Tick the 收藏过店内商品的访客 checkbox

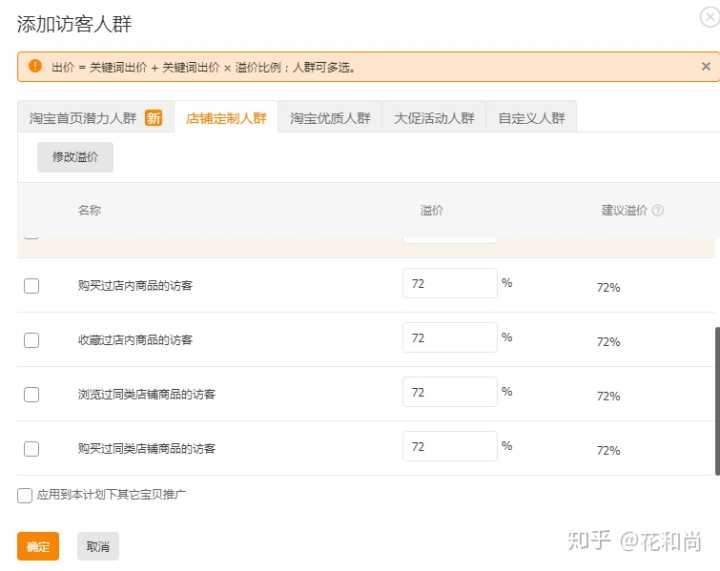coord(32,340)
